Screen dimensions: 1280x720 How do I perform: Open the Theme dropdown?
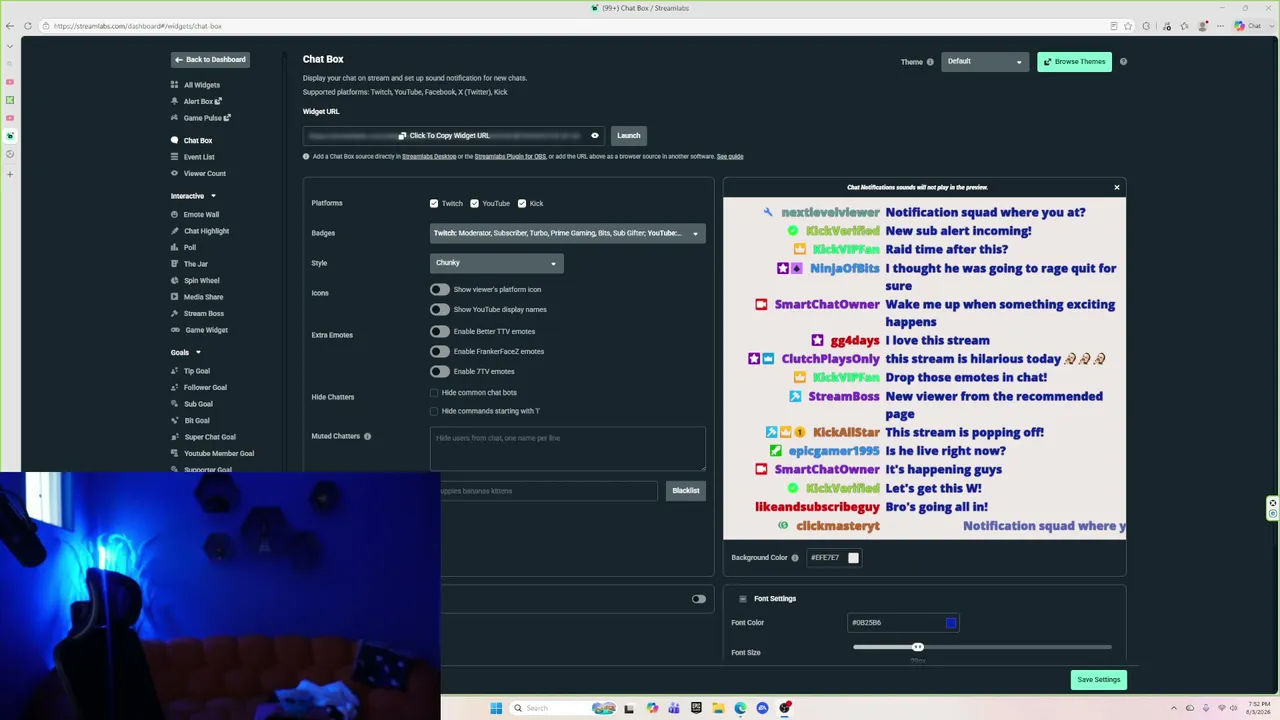pyautogui.click(x=985, y=62)
